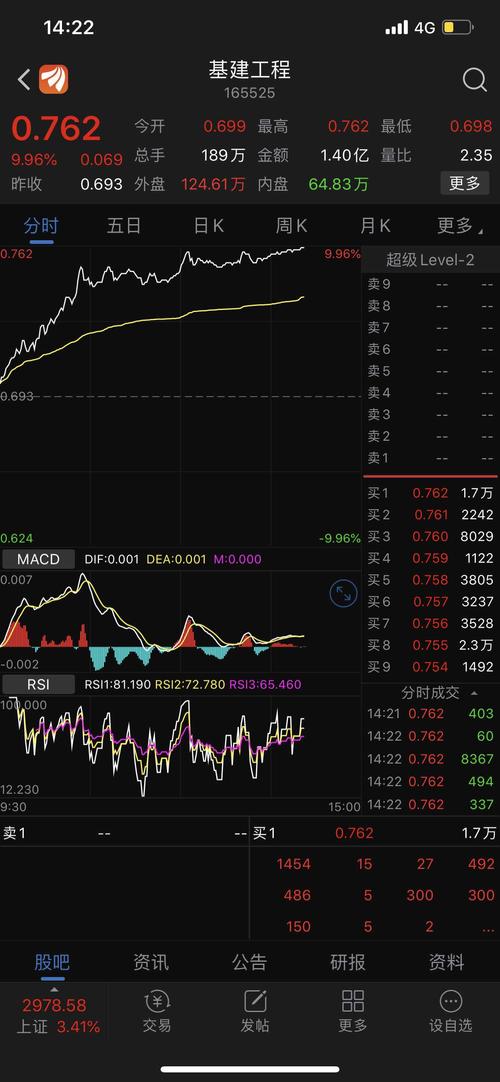
Task: Click the 14:22 trade with volume 8367
Action: tap(430, 759)
